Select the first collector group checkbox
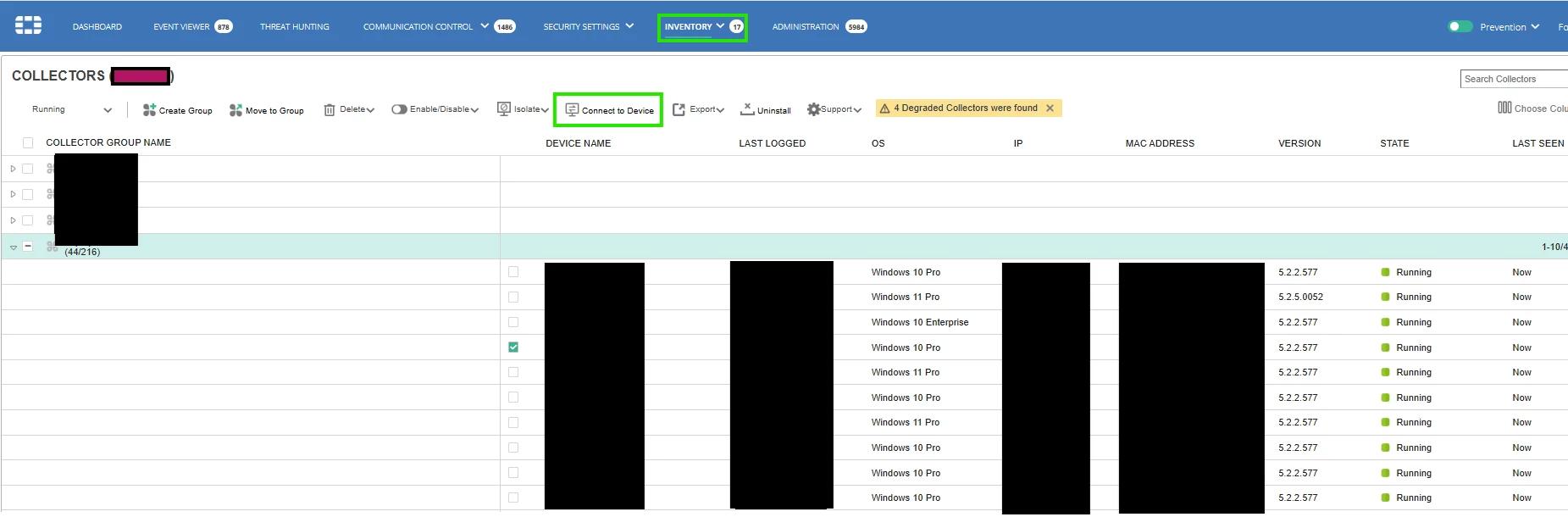Image resolution: width=1568 pixels, height=517 pixels. point(28,169)
